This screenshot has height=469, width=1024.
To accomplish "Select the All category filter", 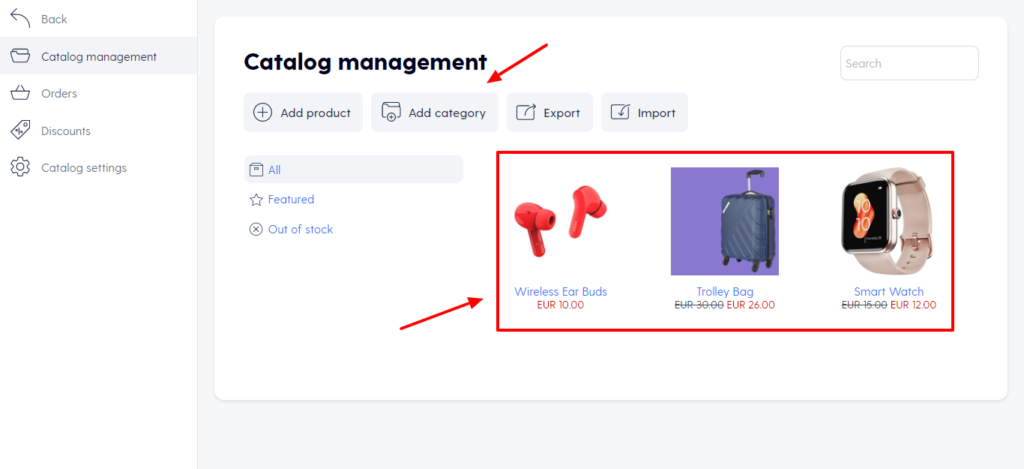I will [353, 169].
